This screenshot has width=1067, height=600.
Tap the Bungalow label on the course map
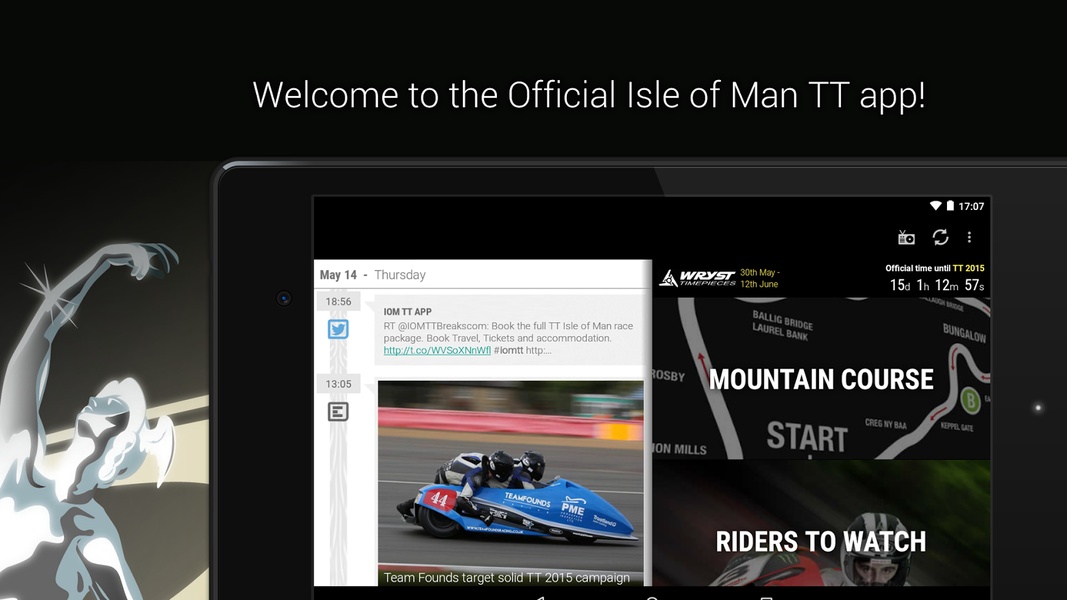tap(964, 333)
